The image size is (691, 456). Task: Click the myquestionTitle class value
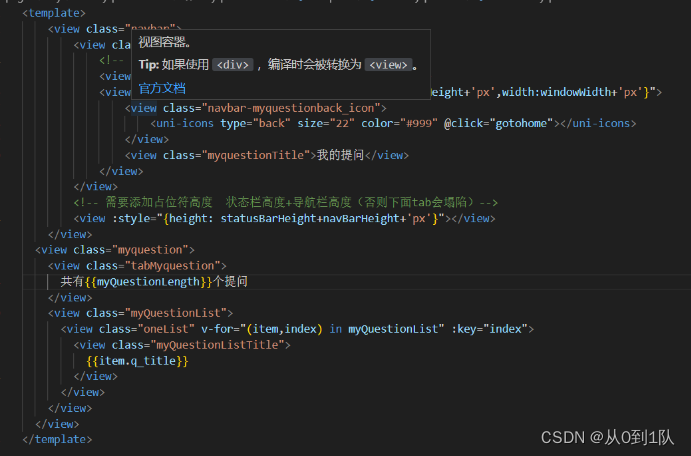coord(256,155)
